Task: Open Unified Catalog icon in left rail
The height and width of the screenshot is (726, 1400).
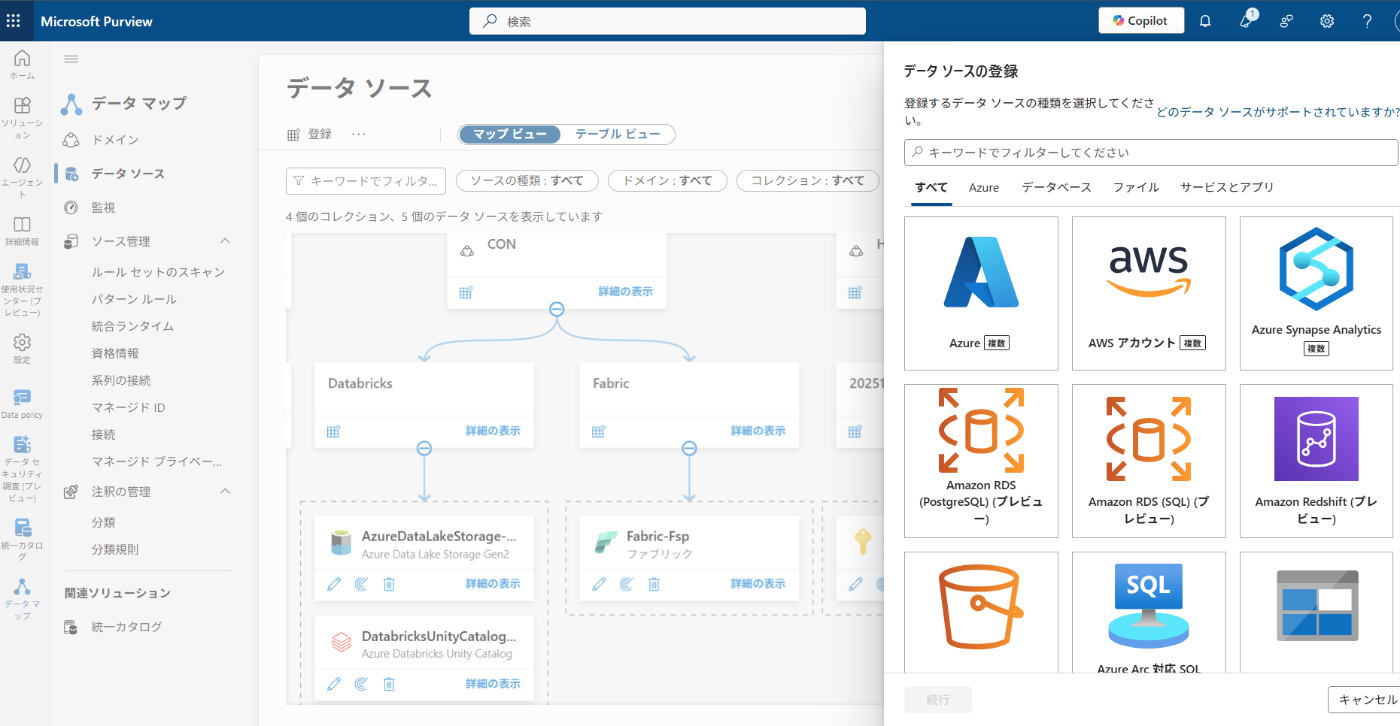Action: (22, 540)
